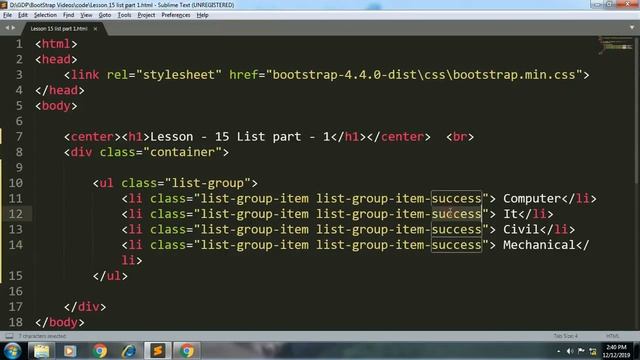Open the Windows Start menu
This screenshot has height=360, width=640.
tap(12, 351)
